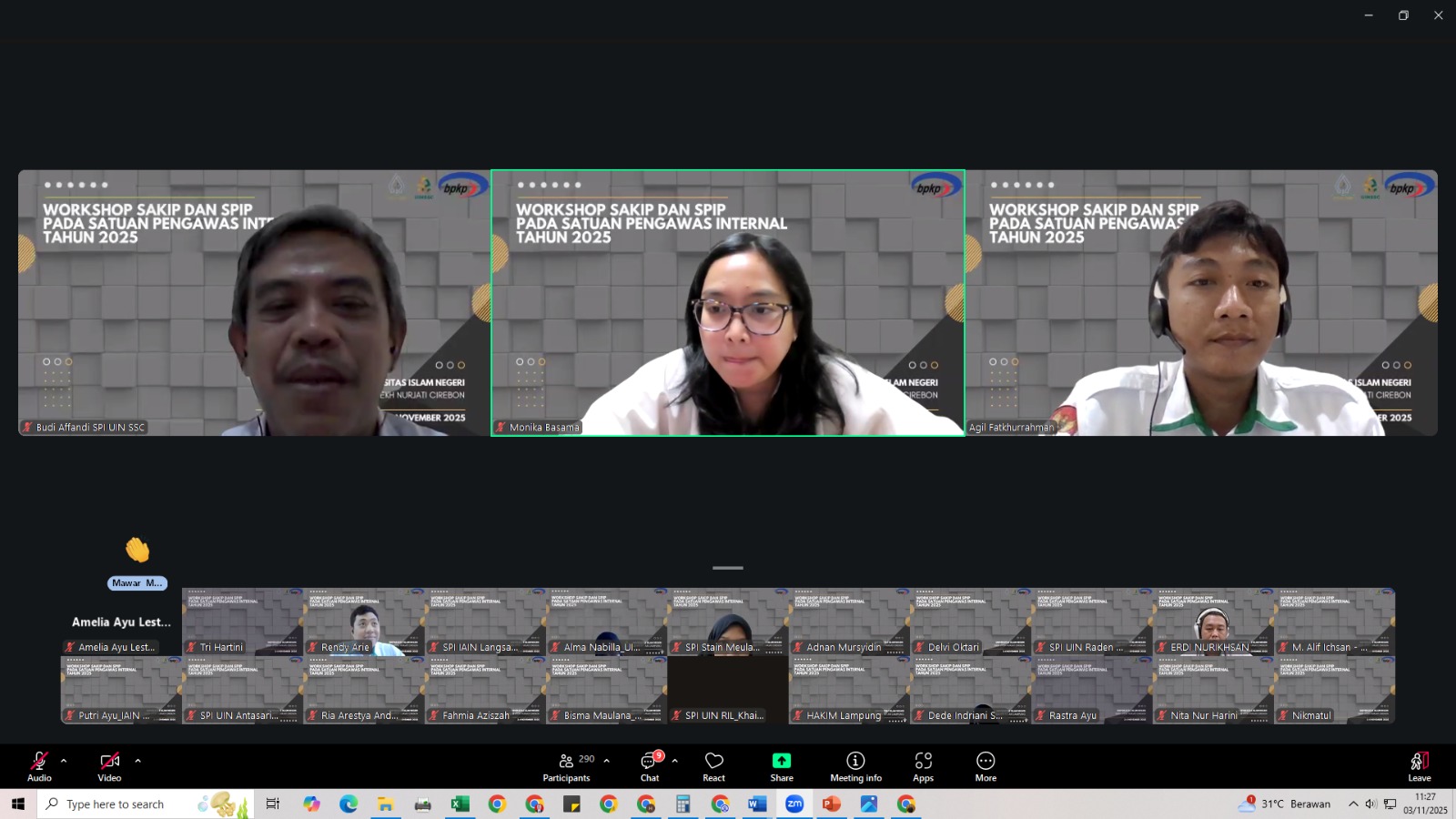This screenshot has height=819, width=1456.
Task: Open Meeting info
Action: pos(855,765)
